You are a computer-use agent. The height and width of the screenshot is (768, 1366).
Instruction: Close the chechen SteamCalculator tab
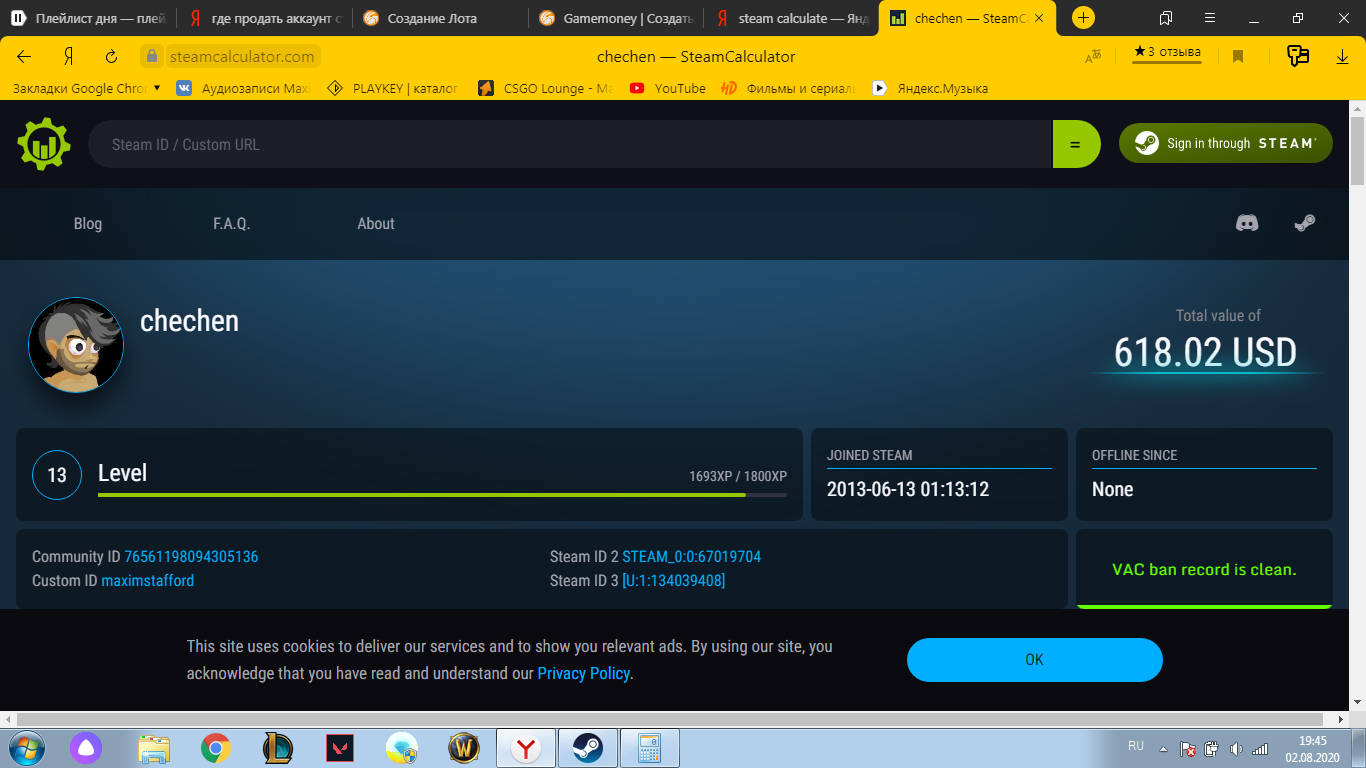pos(1040,18)
